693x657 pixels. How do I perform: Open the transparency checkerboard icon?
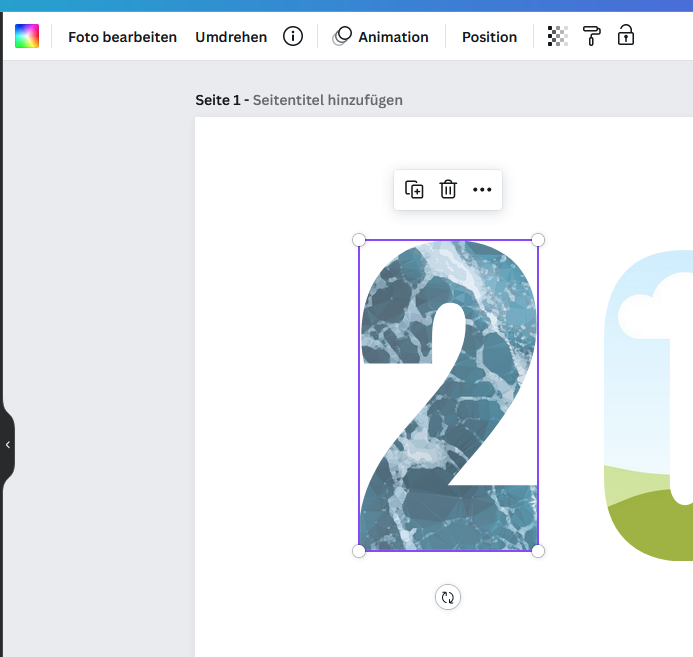point(558,37)
